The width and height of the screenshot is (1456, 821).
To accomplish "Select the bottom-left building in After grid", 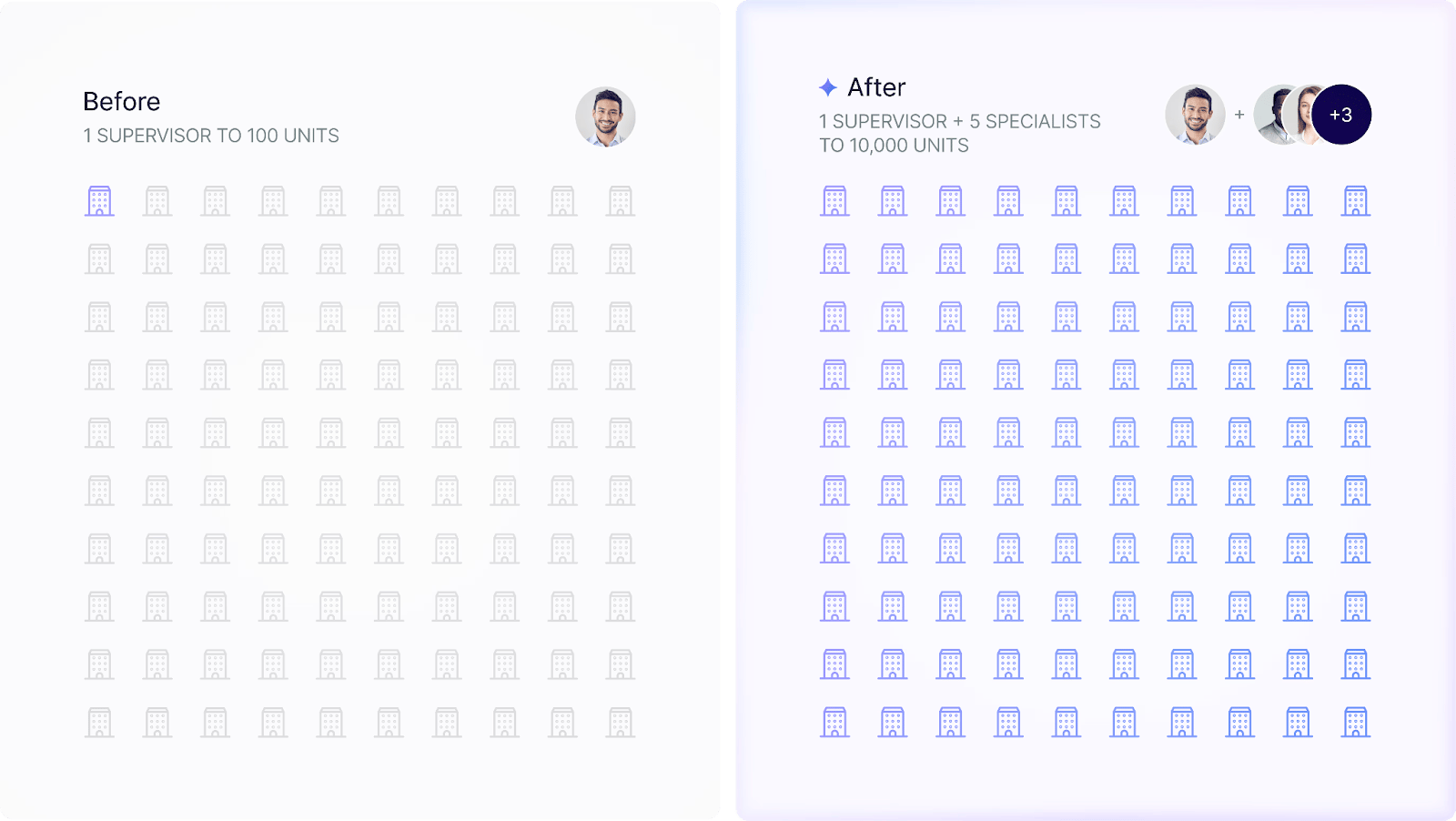I will tap(834, 723).
